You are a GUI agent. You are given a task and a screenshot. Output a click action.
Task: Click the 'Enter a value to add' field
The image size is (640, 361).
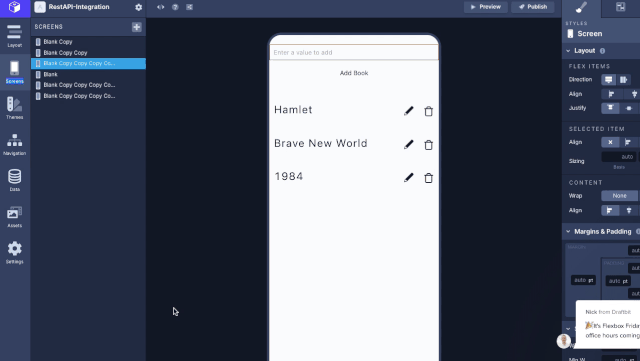coord(354,52)
